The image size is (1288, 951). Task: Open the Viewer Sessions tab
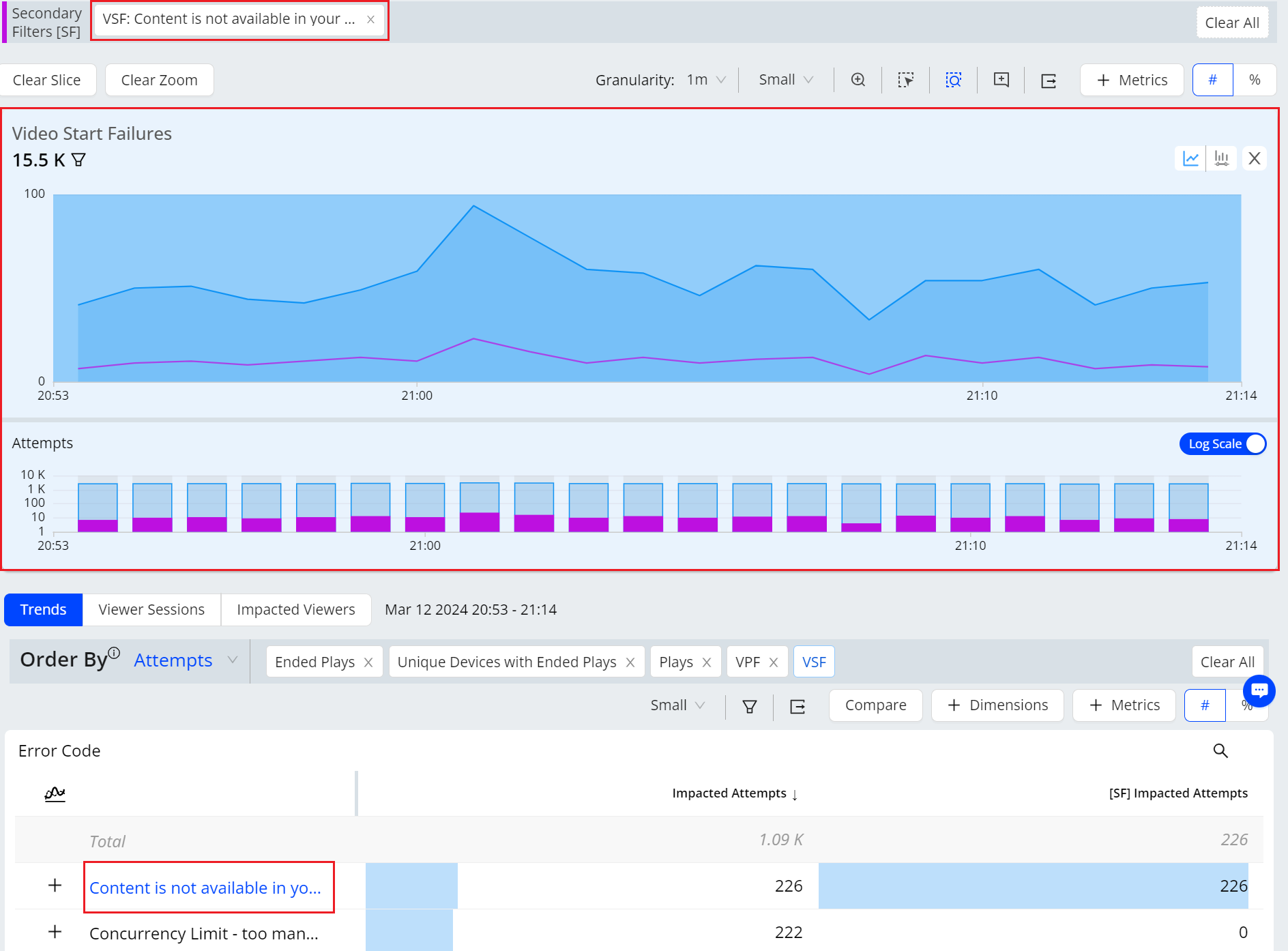pos(151,609)
